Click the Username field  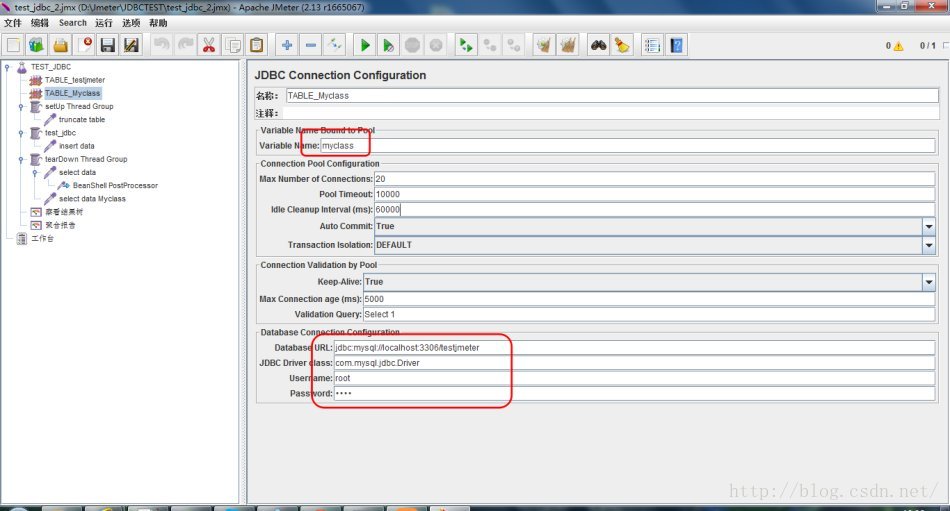click(634, 378)
